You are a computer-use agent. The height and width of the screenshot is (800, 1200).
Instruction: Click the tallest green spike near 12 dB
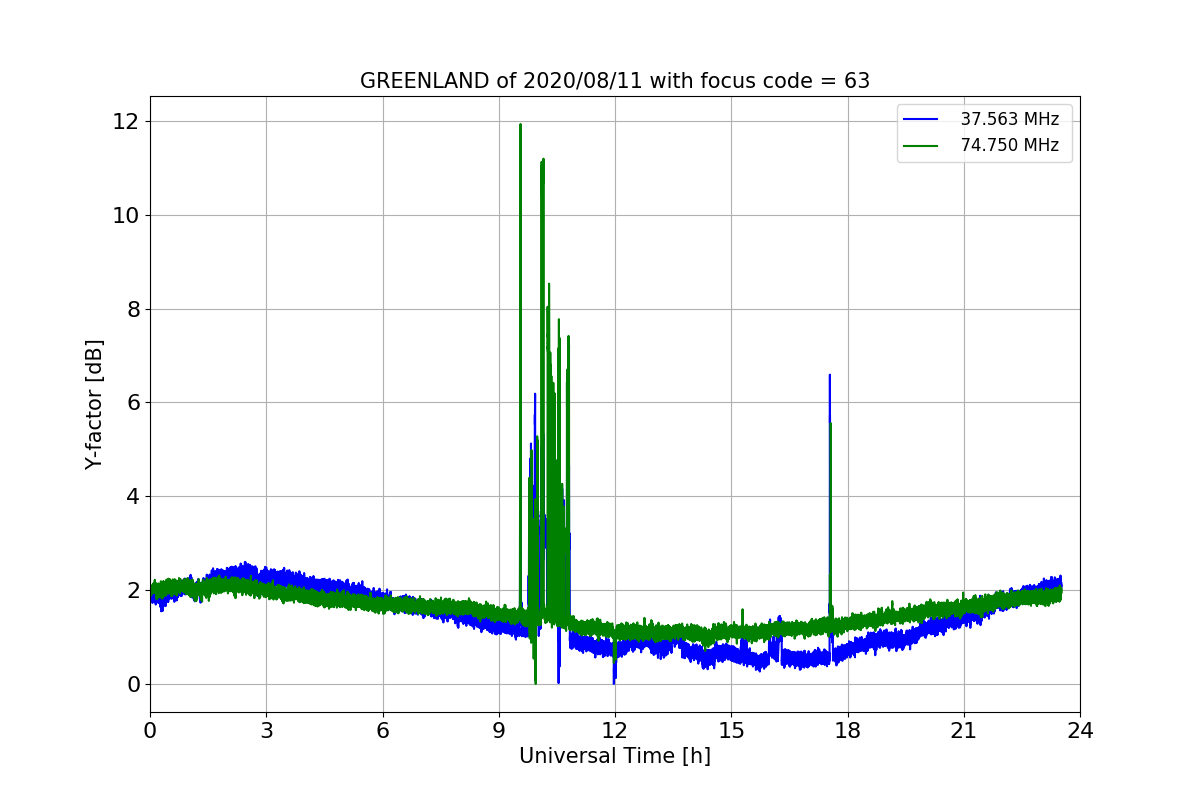coord(520,125)
